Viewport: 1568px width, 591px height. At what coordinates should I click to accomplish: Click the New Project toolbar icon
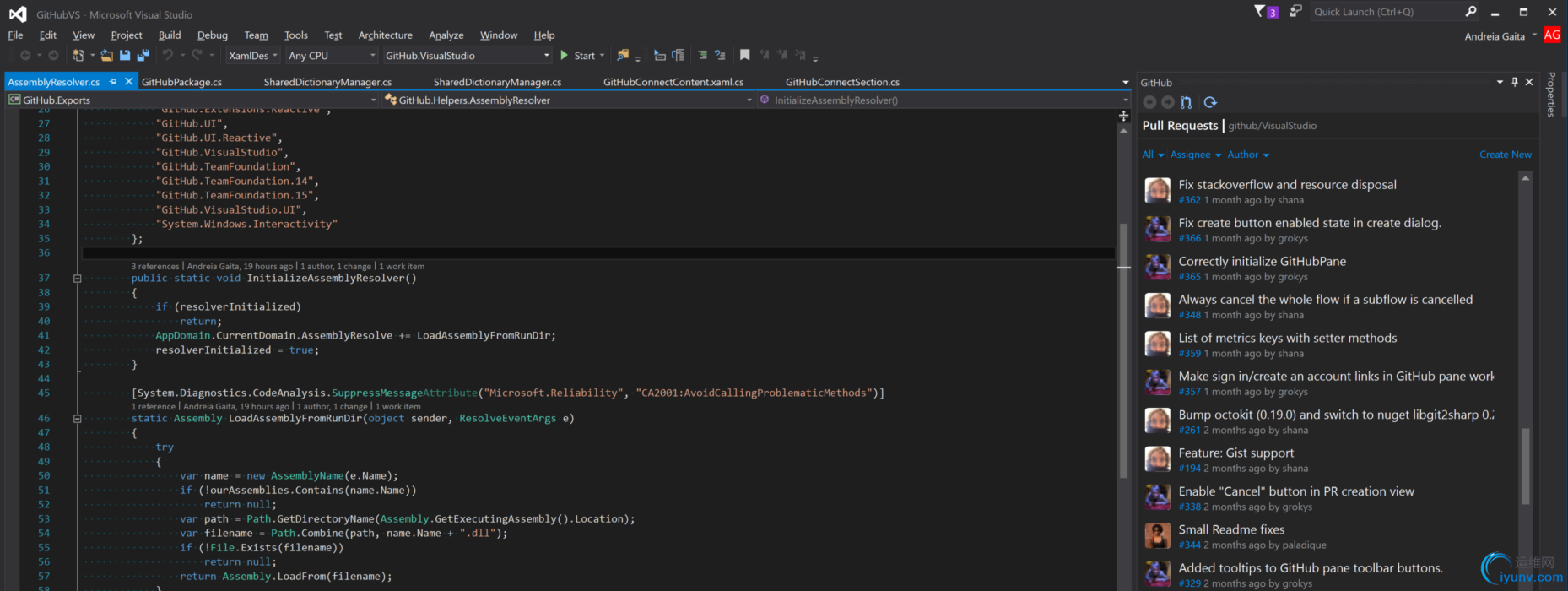pyautogui.click(x=78, y=56)
